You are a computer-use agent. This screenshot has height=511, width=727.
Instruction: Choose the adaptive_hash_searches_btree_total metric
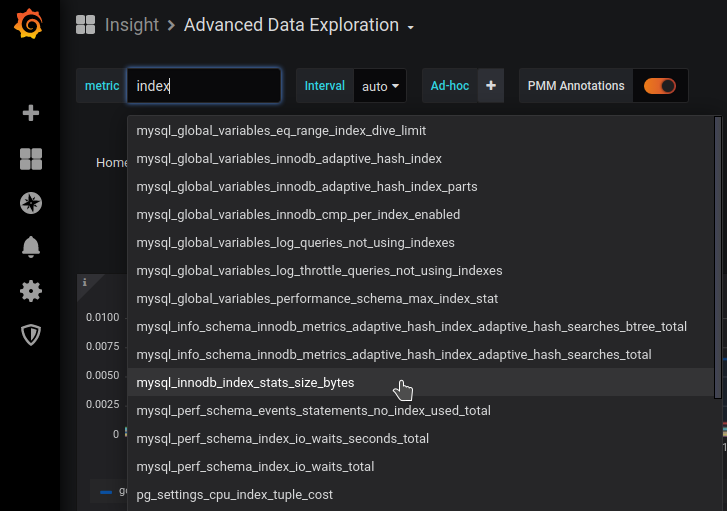pyautogui.click(x=421, y=326)
